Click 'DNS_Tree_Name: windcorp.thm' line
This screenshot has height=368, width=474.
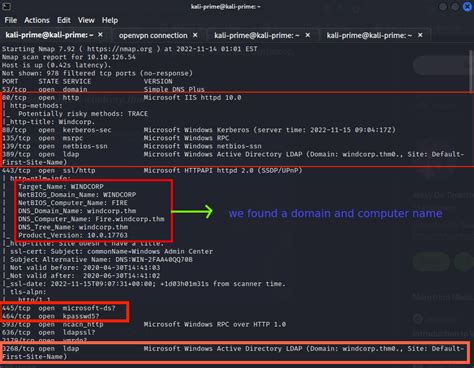coord(73,227)
